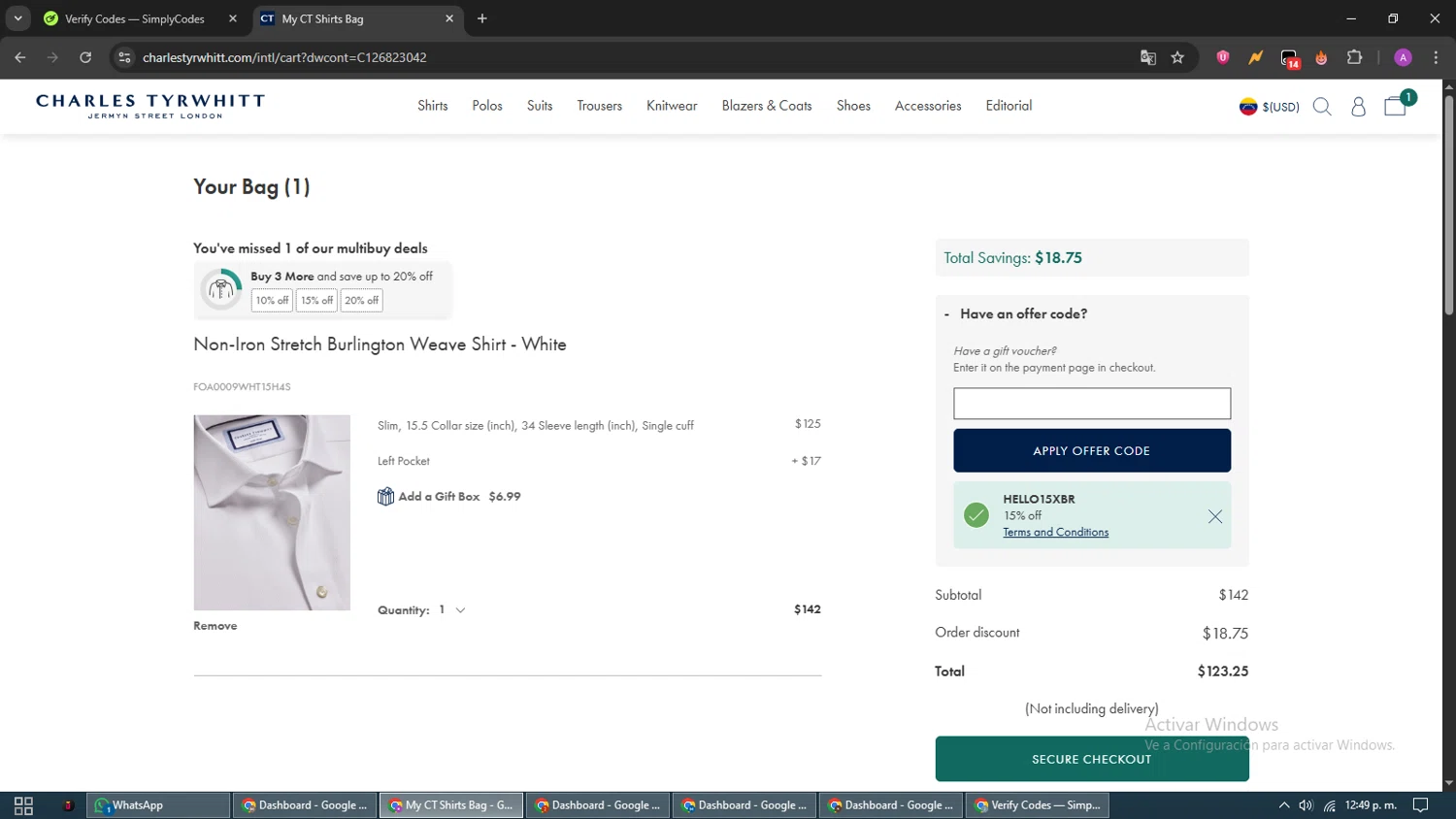Open the Quantity dropdown
Image resolution: width=1456 pixels, height=819 pixels.
click(x=451, y=609)
